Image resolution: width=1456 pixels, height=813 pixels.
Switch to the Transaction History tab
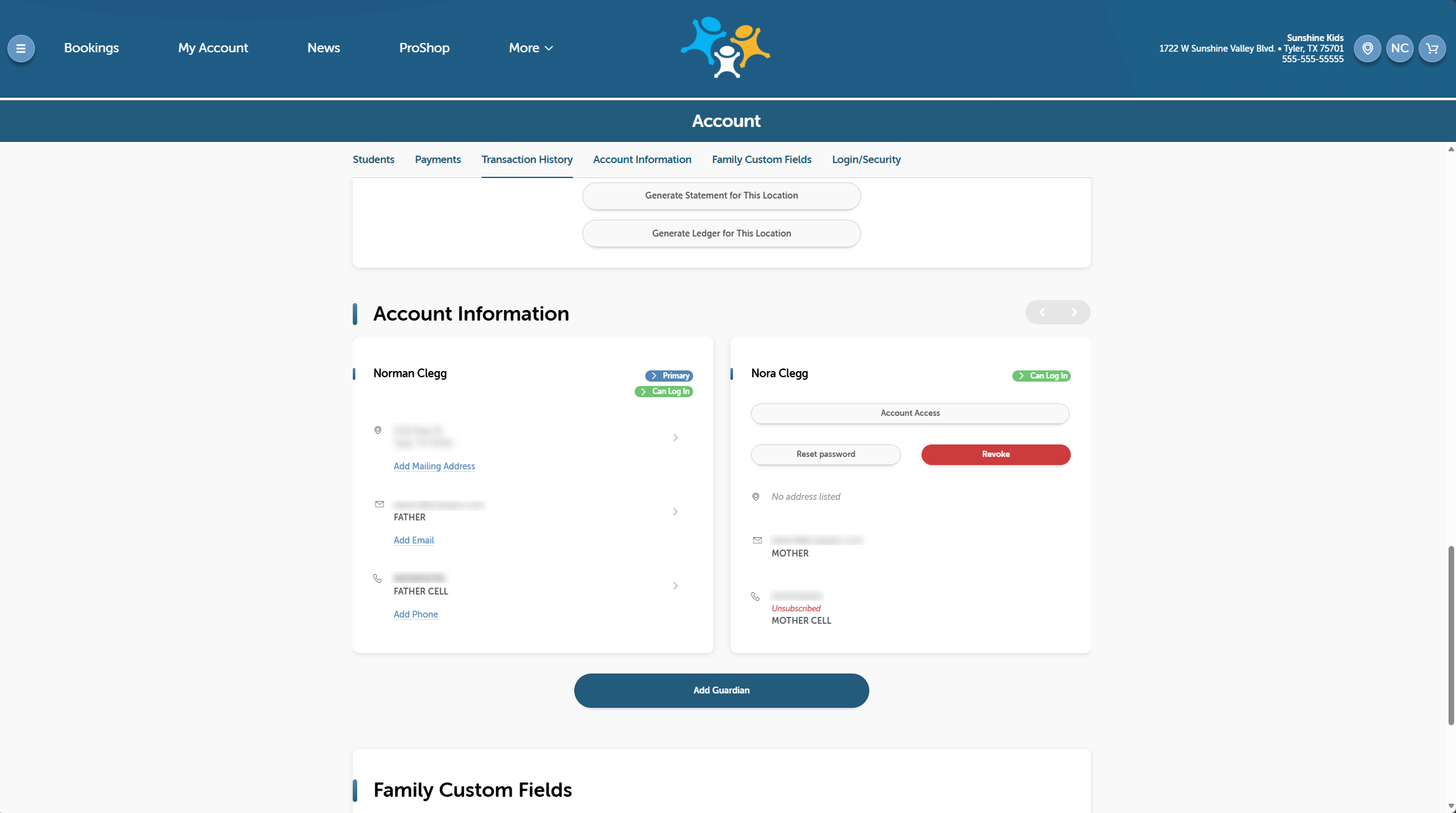[x=527, y=159]
